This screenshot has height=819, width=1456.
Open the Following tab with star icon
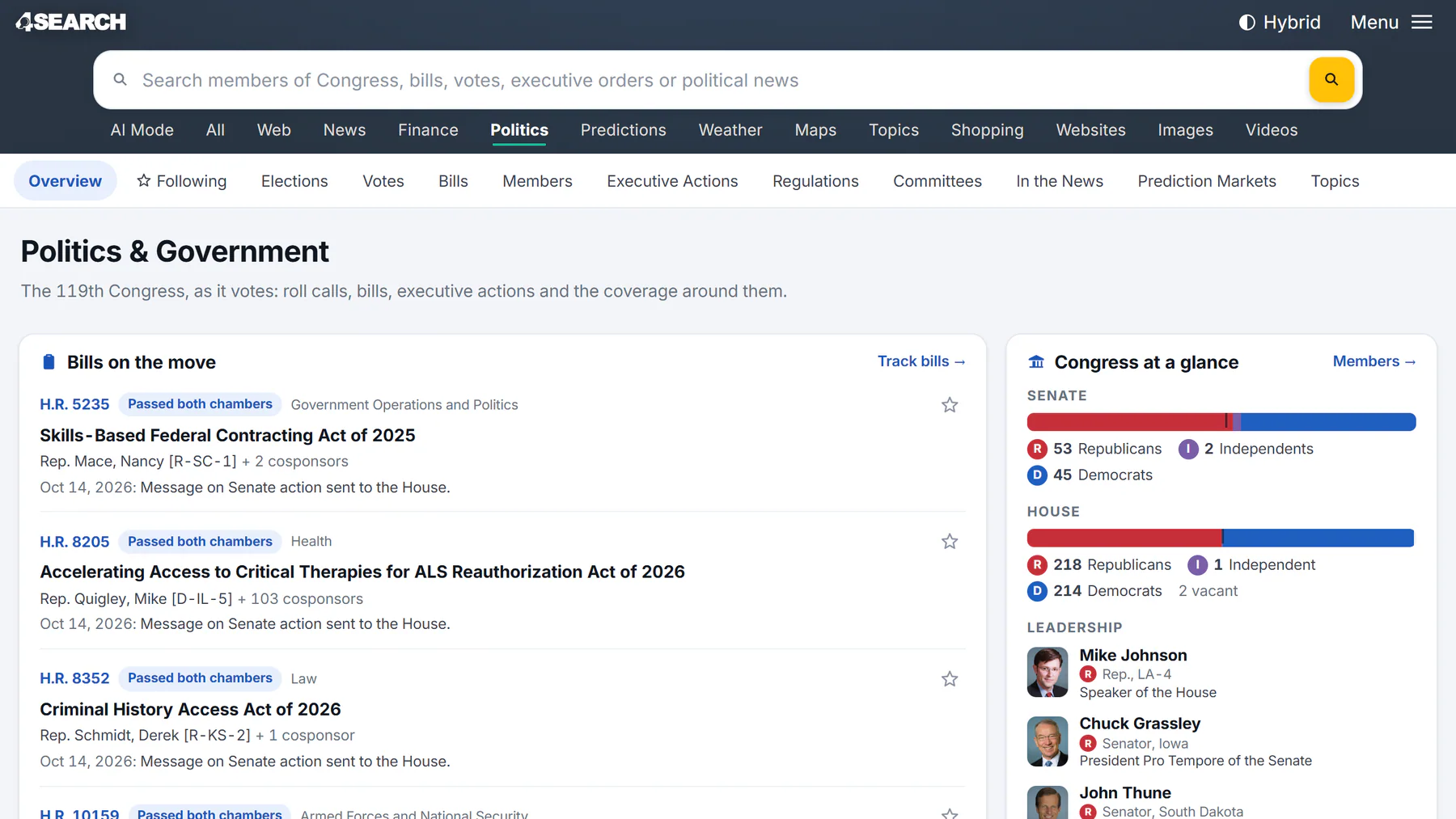click(182, 181)
